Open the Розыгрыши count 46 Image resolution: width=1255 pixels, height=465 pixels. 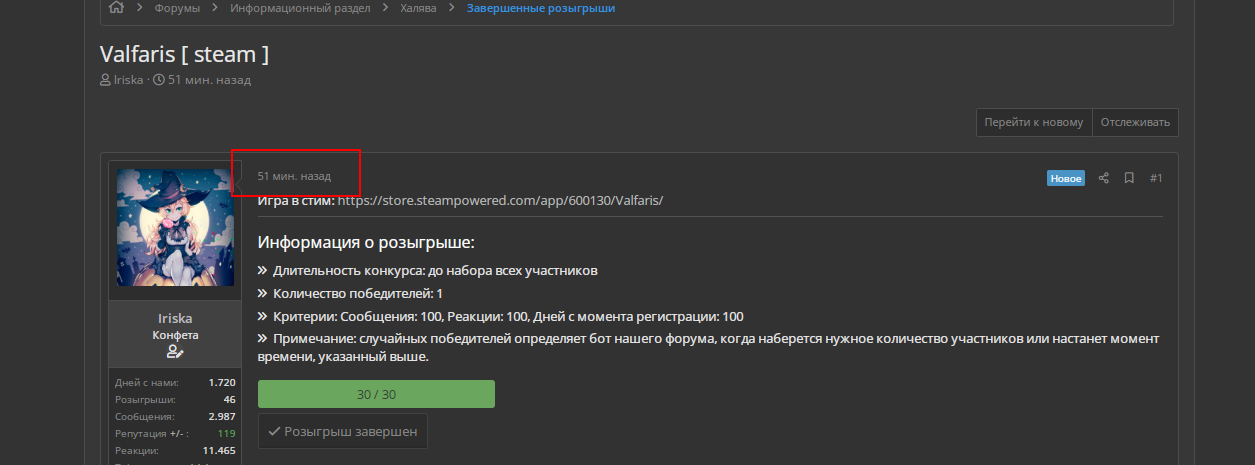pyautogui.click(x=229, y=400)
